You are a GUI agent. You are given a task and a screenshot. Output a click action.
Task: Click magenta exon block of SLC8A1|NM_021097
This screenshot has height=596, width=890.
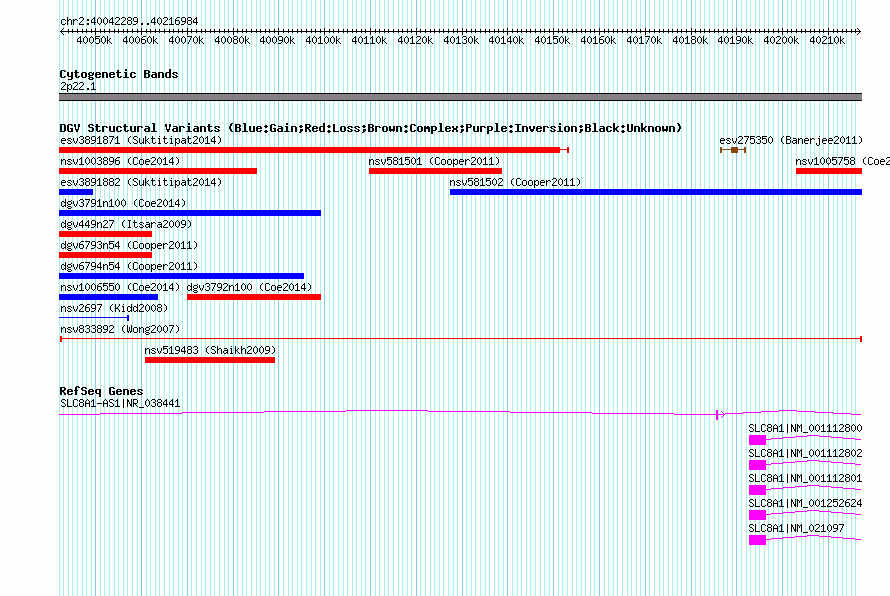tap(757, 540)
